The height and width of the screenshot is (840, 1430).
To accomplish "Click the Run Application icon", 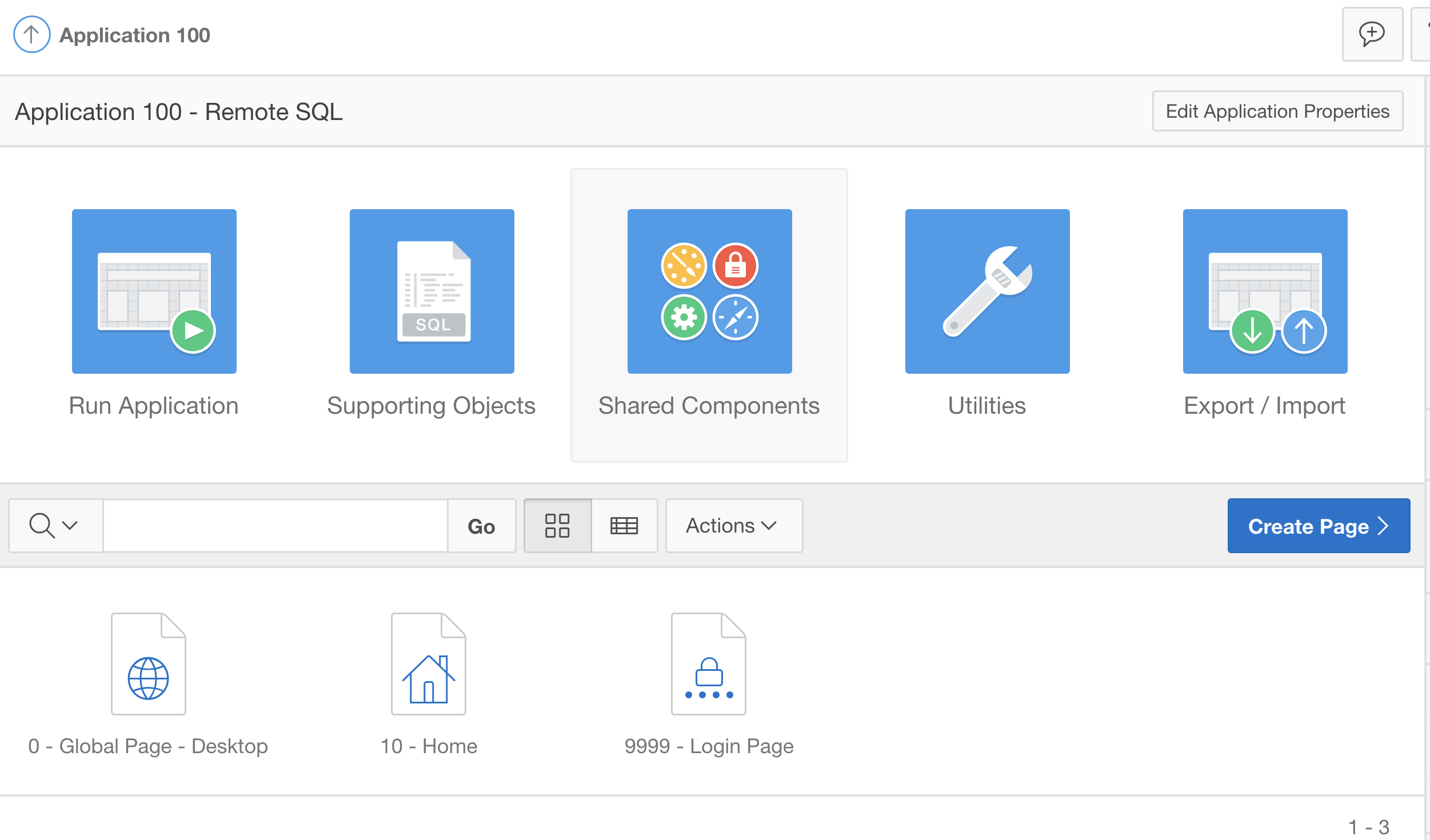I will click(x=154, y=291).
